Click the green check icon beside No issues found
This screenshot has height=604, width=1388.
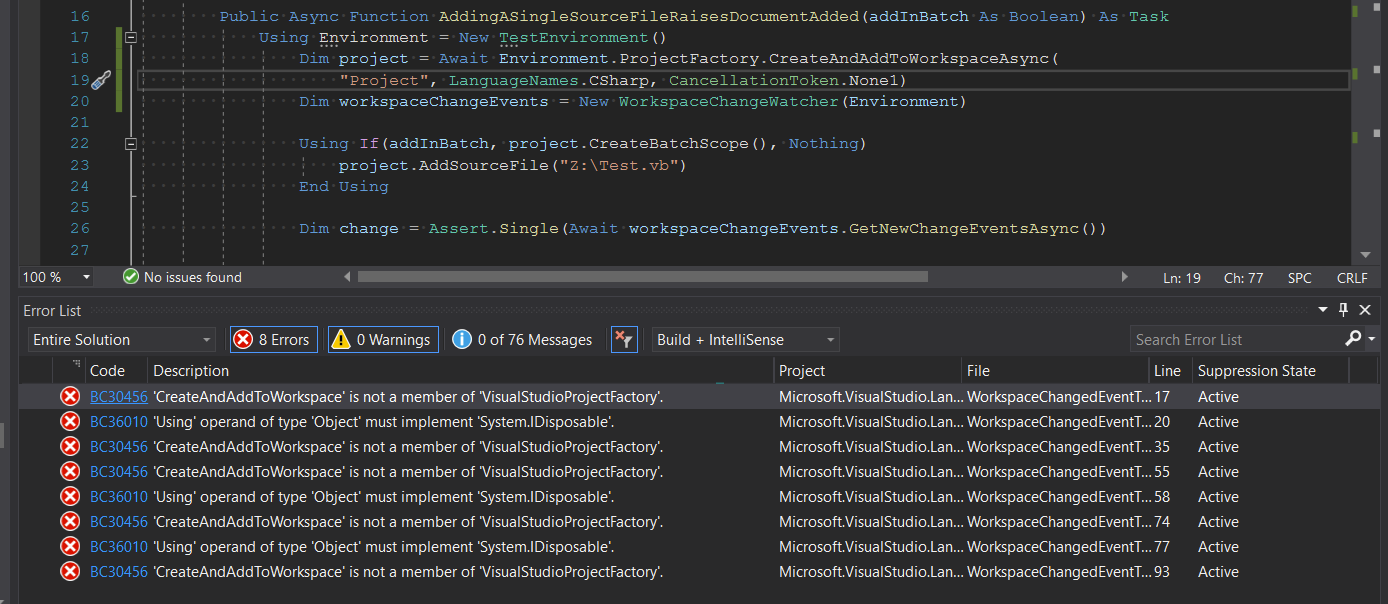pos(130,277)
